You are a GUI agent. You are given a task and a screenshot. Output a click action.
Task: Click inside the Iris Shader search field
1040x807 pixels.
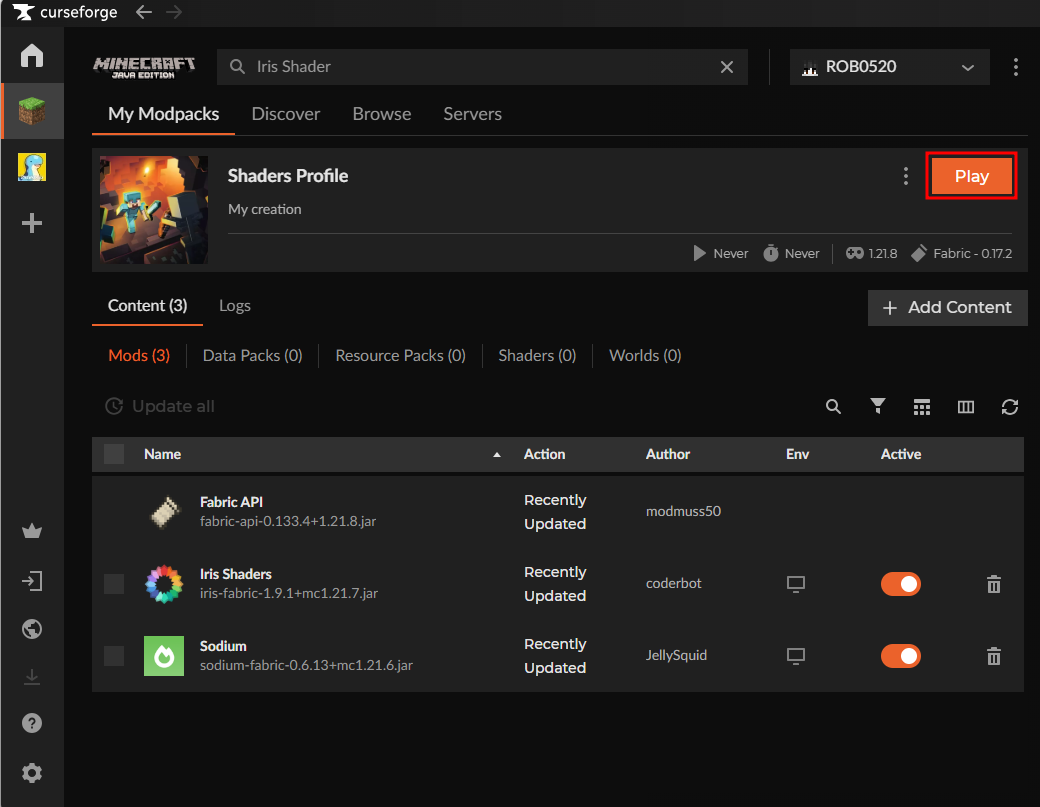tap(482, 67)
